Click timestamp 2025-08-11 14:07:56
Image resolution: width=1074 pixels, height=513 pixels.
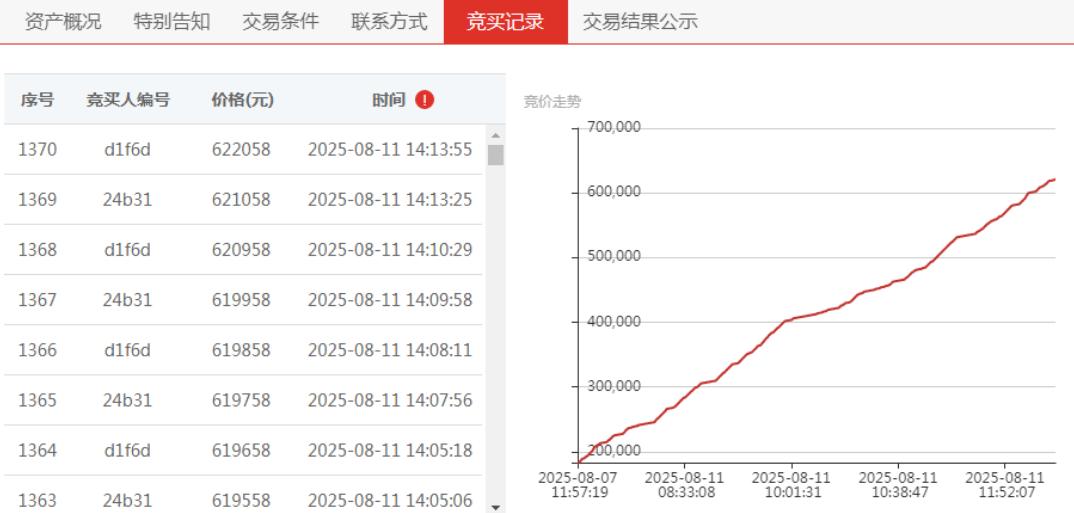coord(390,400)
